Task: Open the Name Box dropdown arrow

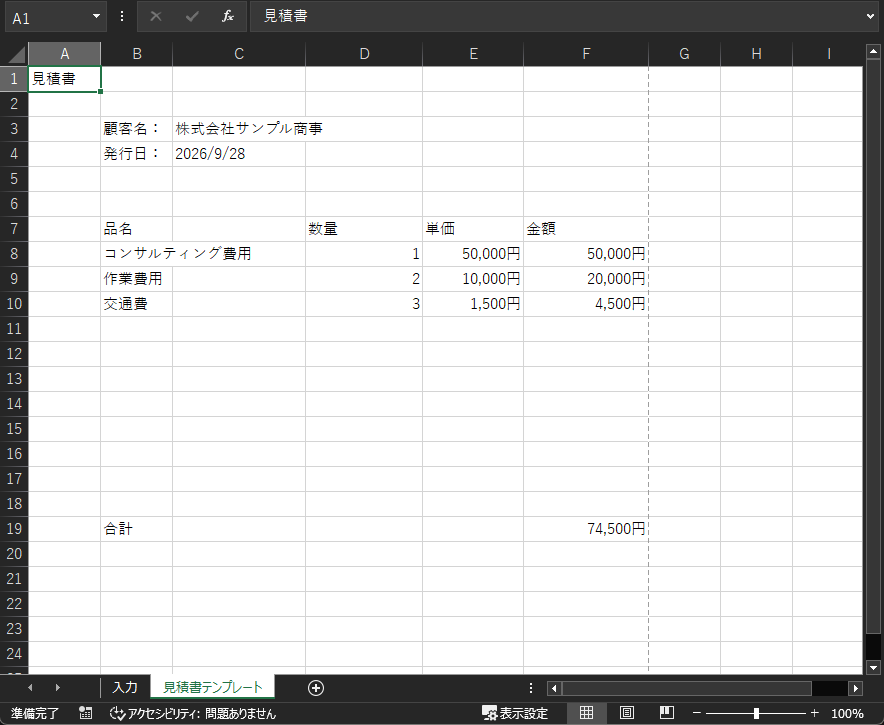Action: (x=96, y=16)
